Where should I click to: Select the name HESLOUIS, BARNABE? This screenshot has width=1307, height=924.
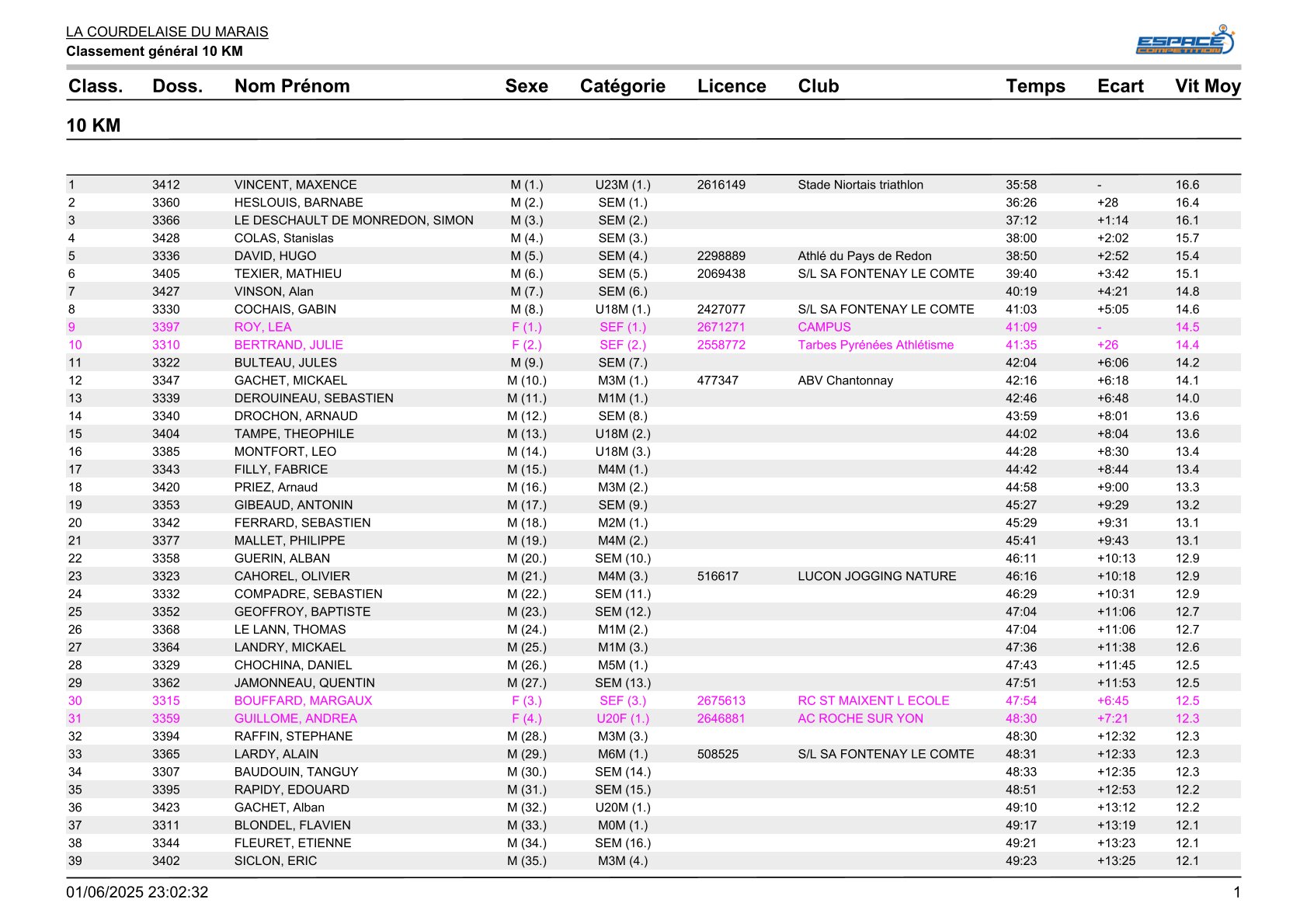(299, 203)
